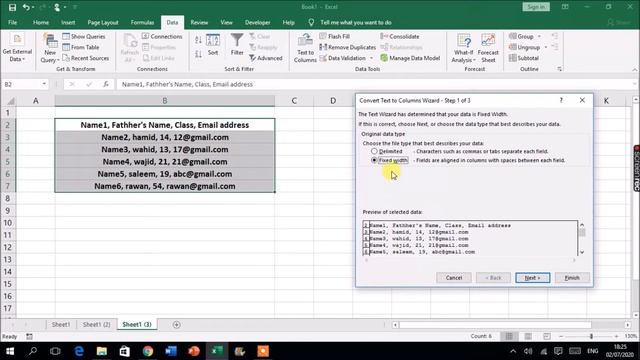The image size is (640, 360).
Task: Click Consolidate in Data Tools
Action: [400, 36]
